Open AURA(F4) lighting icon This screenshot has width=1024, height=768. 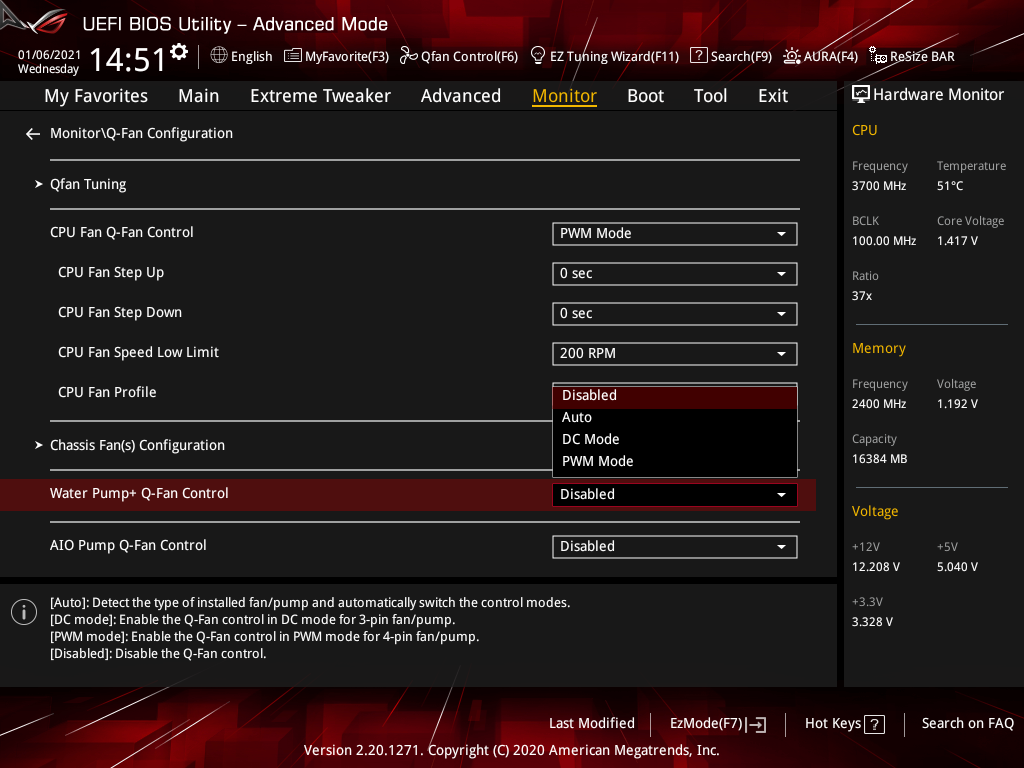pos(792,56)
